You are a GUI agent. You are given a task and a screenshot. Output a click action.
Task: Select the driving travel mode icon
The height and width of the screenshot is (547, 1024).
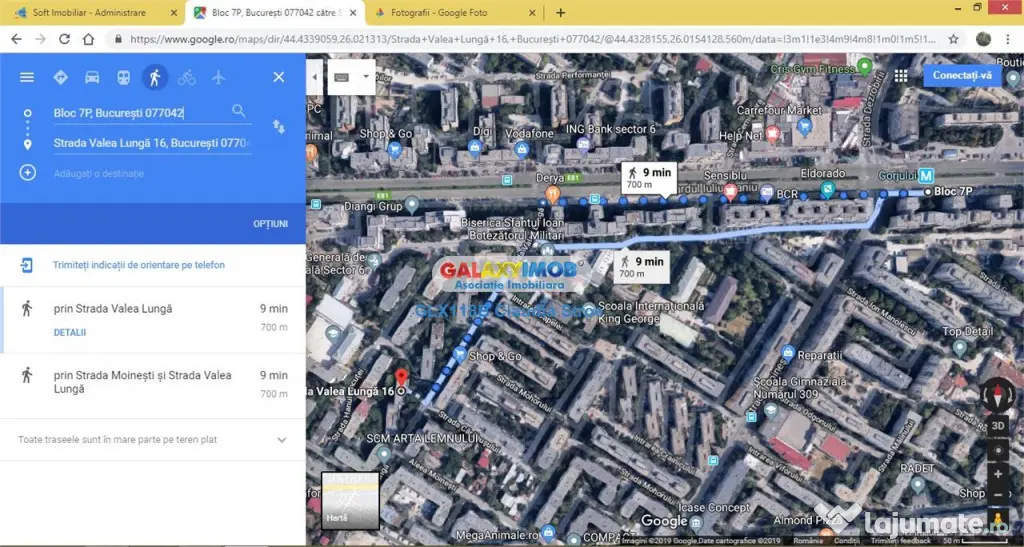click(x=92, y=78)
